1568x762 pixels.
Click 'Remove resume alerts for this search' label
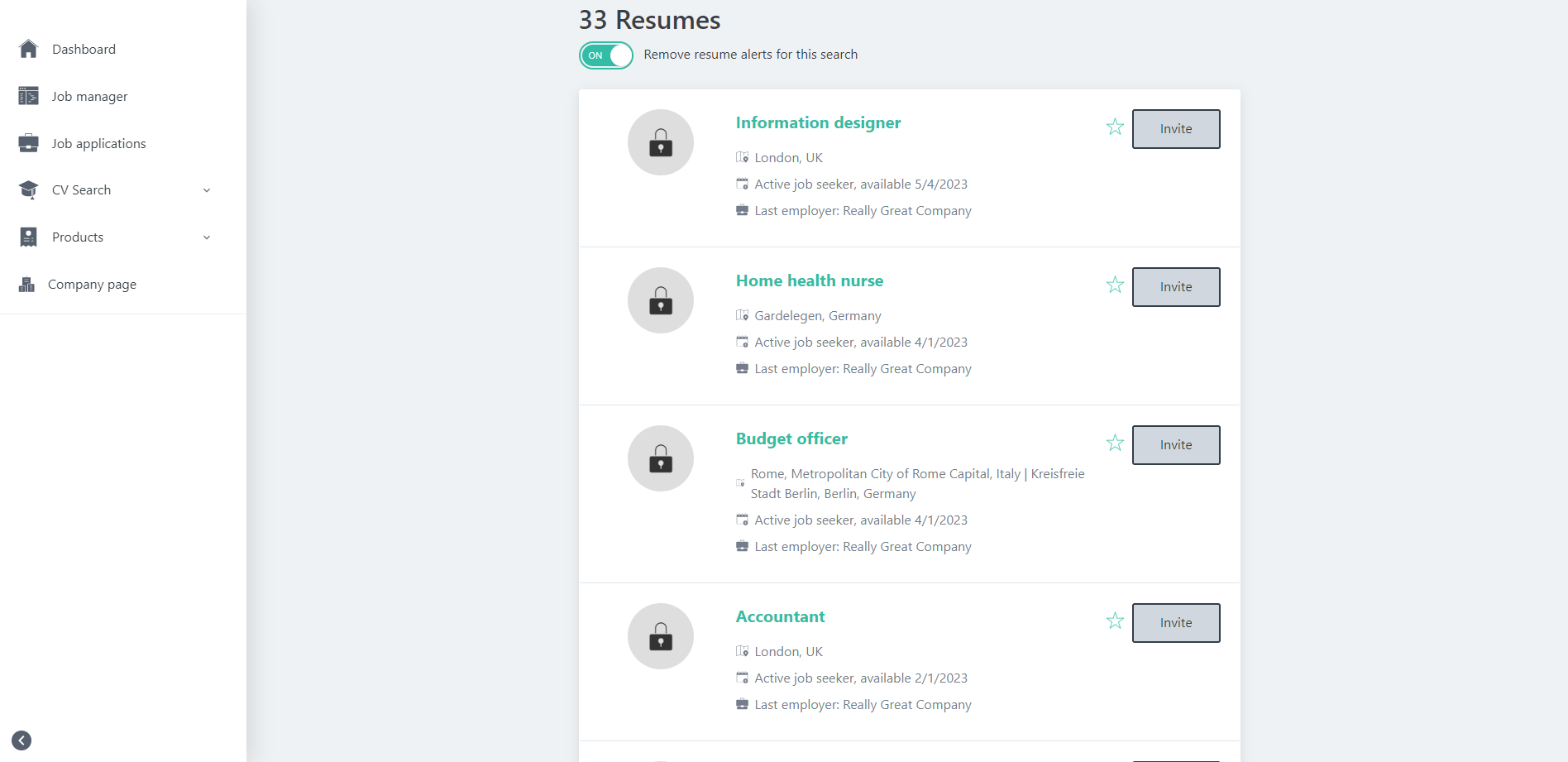(750, 55)
